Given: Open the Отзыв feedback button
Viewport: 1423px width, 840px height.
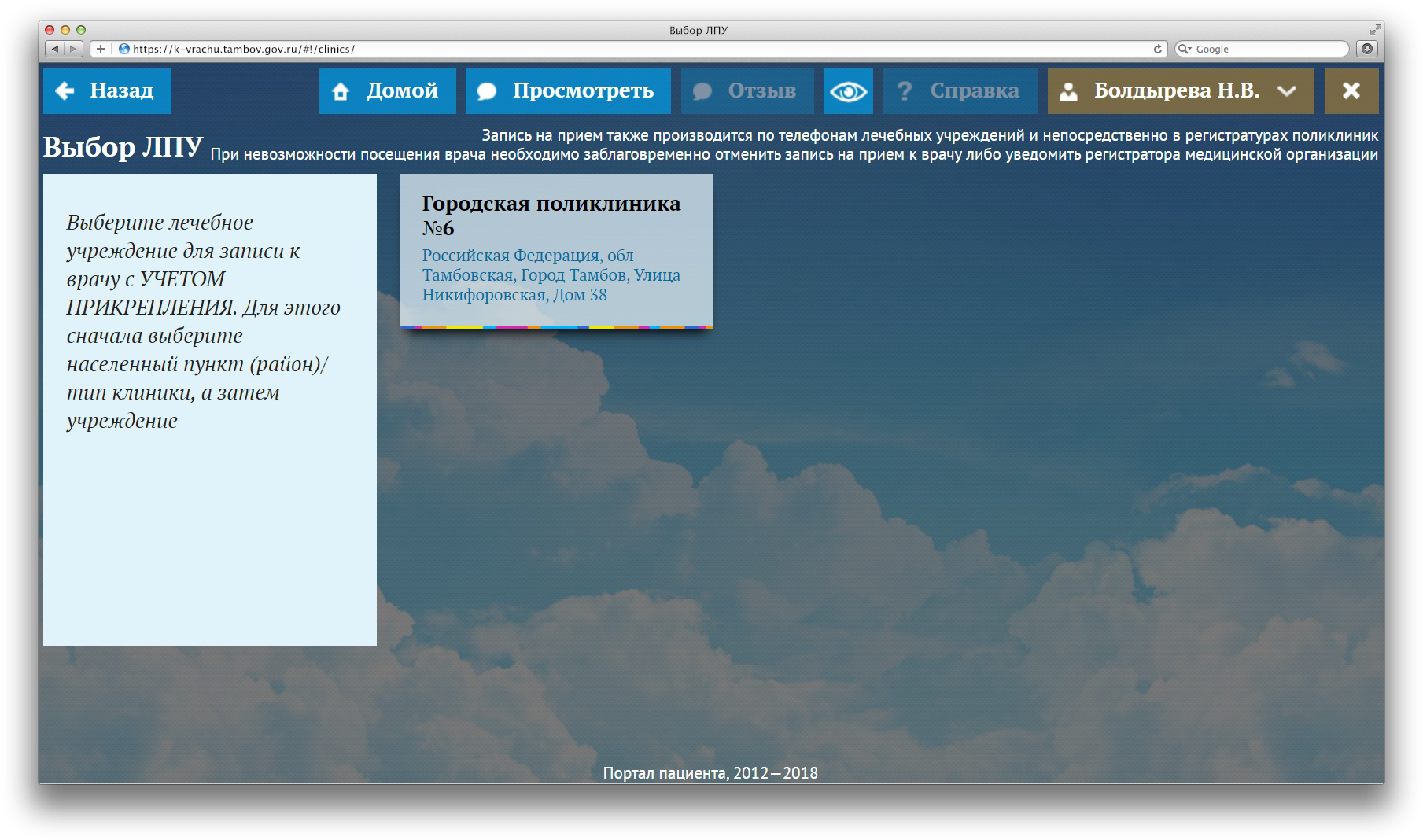Looking at the screenshot, I should tap(747, 91).
